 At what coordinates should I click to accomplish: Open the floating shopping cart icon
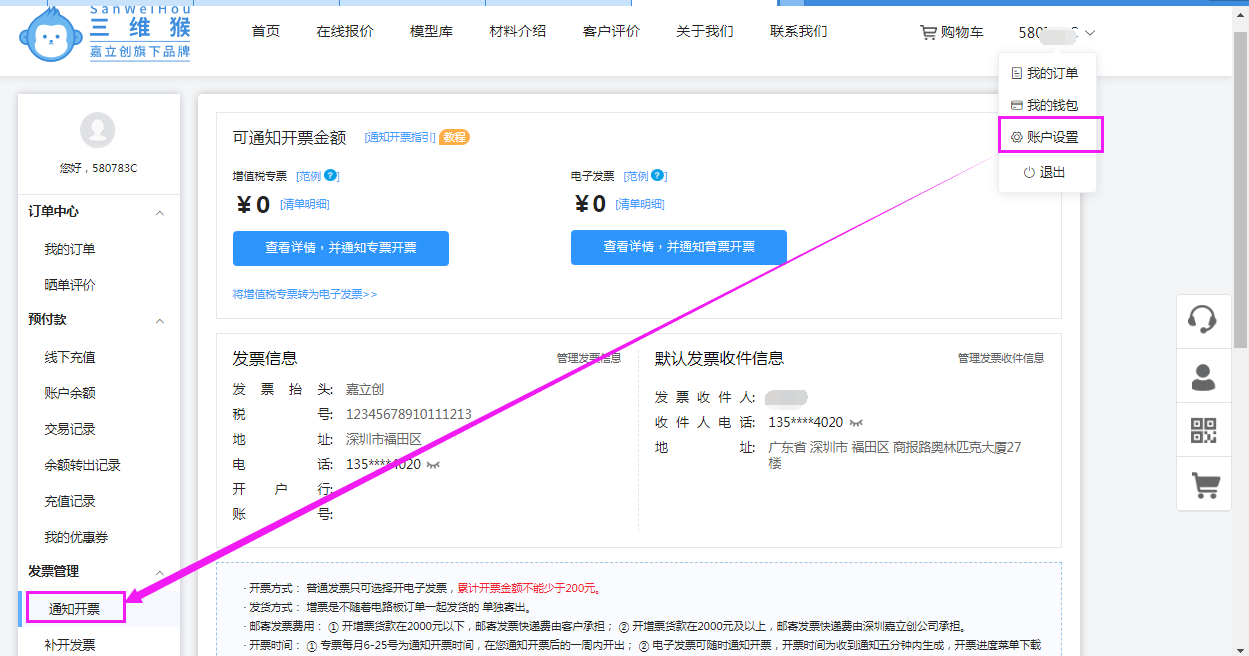click(x=1202, y=485)
